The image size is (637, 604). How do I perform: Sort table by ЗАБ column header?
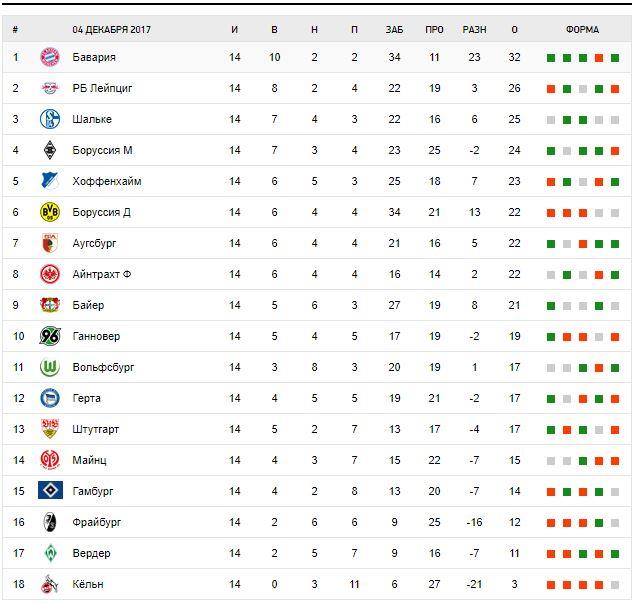point(394,29)
